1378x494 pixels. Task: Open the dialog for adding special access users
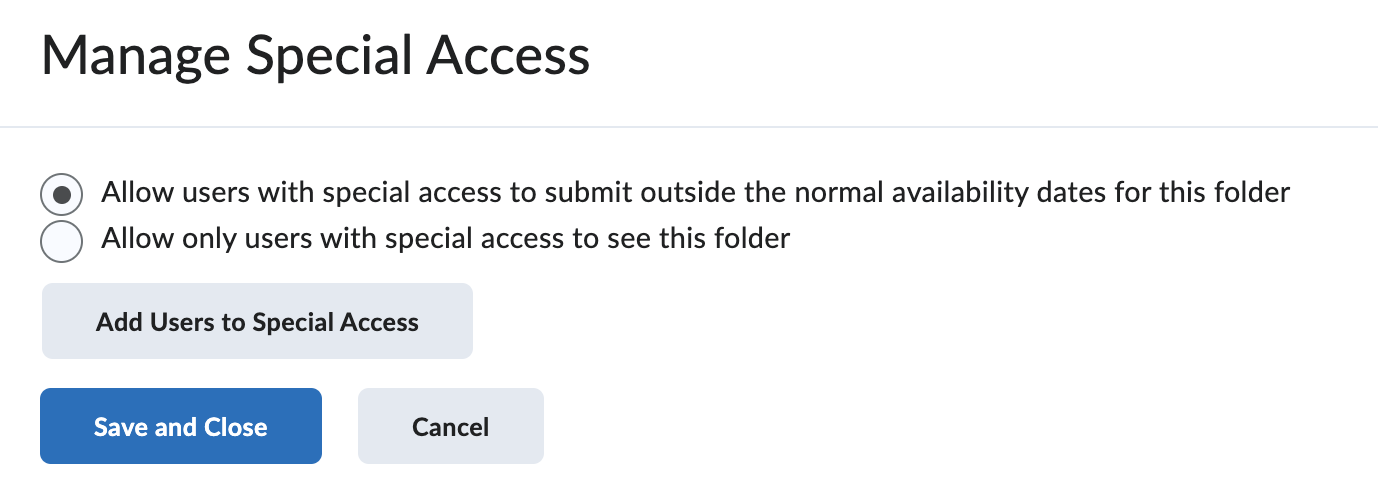click(257, 322)
